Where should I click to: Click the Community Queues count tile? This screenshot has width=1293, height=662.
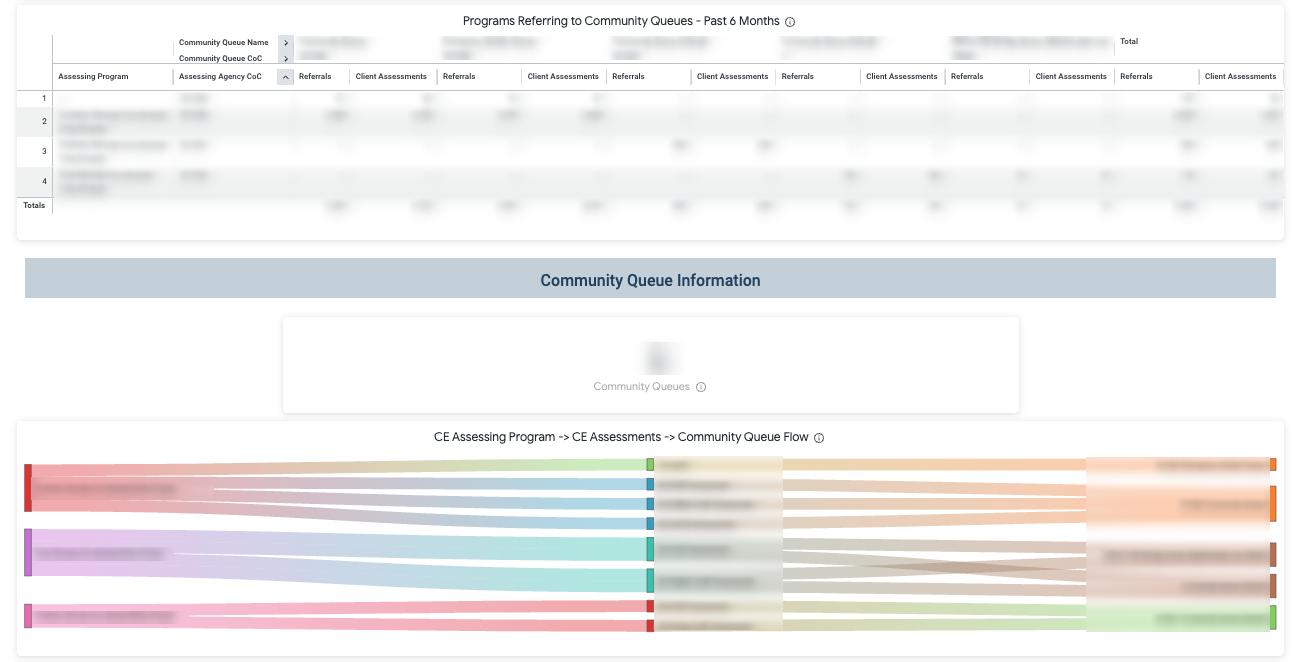[650, 365]
